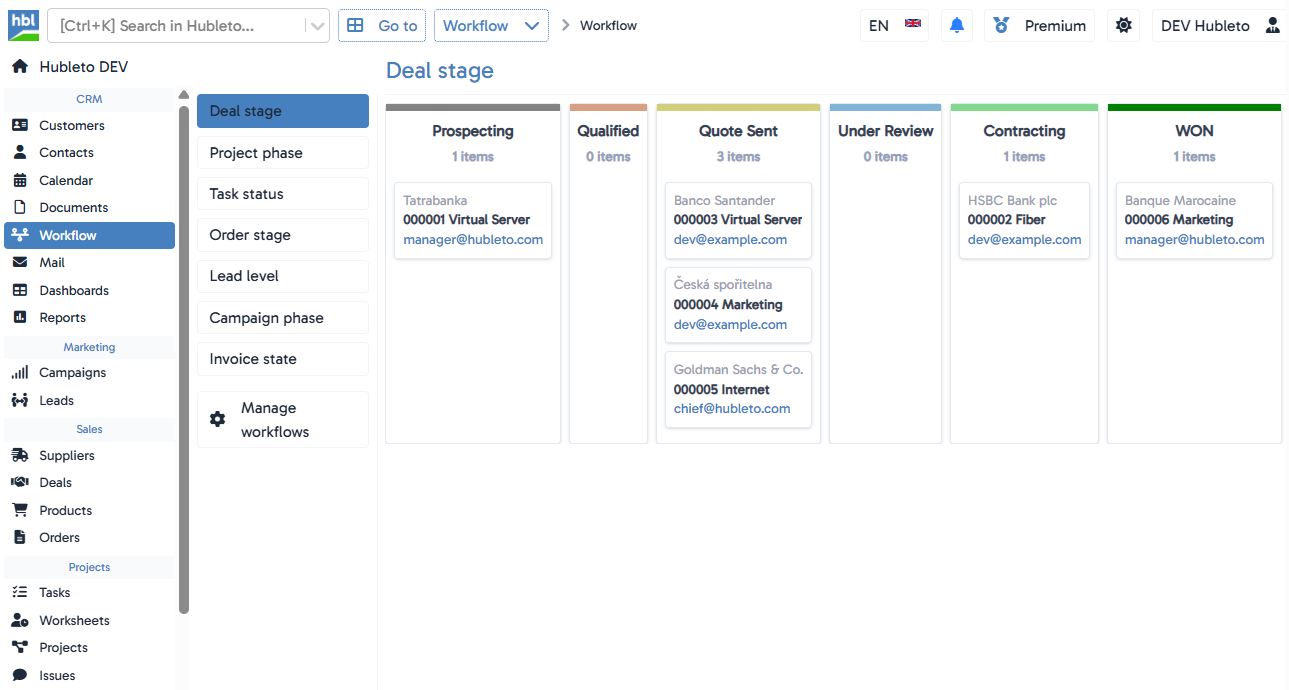Open the DEV Hubleto user profile
1289x690 pixels.
pyautogui.click(x=1218, y=26)
